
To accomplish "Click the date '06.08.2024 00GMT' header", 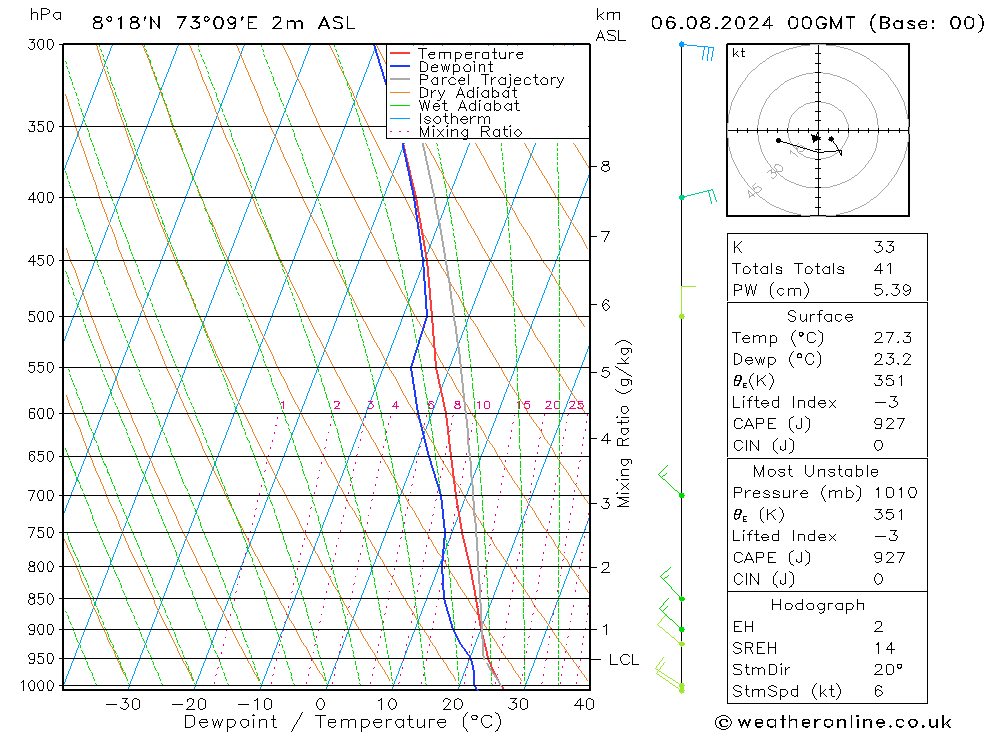I will click(x=753, y=23).
